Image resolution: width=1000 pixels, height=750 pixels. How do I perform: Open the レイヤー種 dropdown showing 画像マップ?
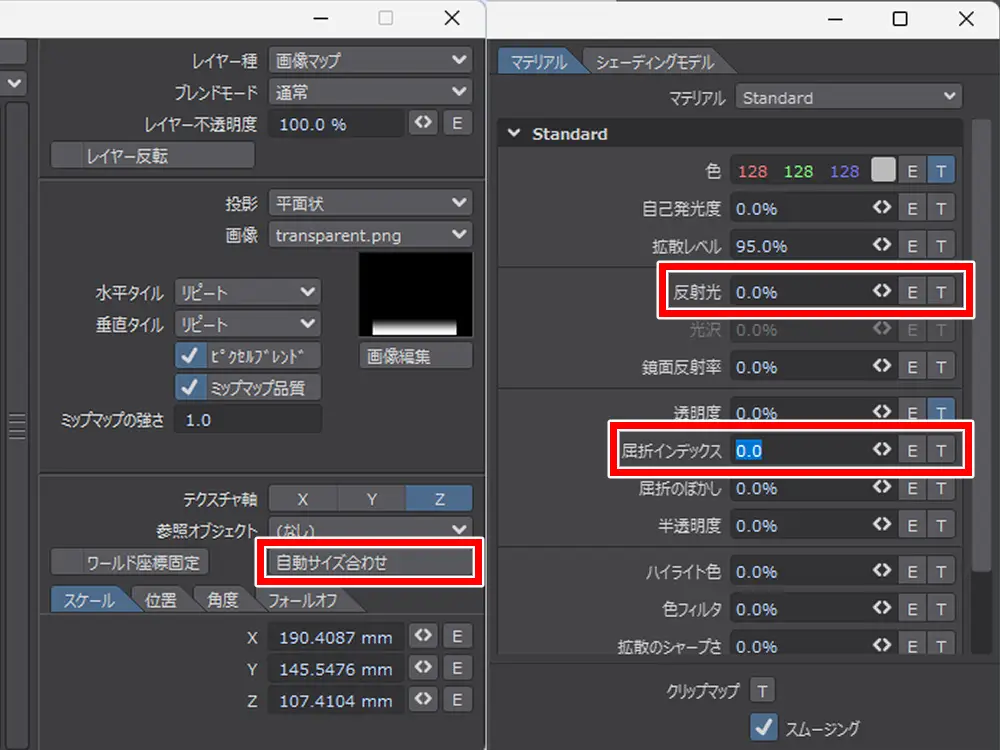[371, 61]
